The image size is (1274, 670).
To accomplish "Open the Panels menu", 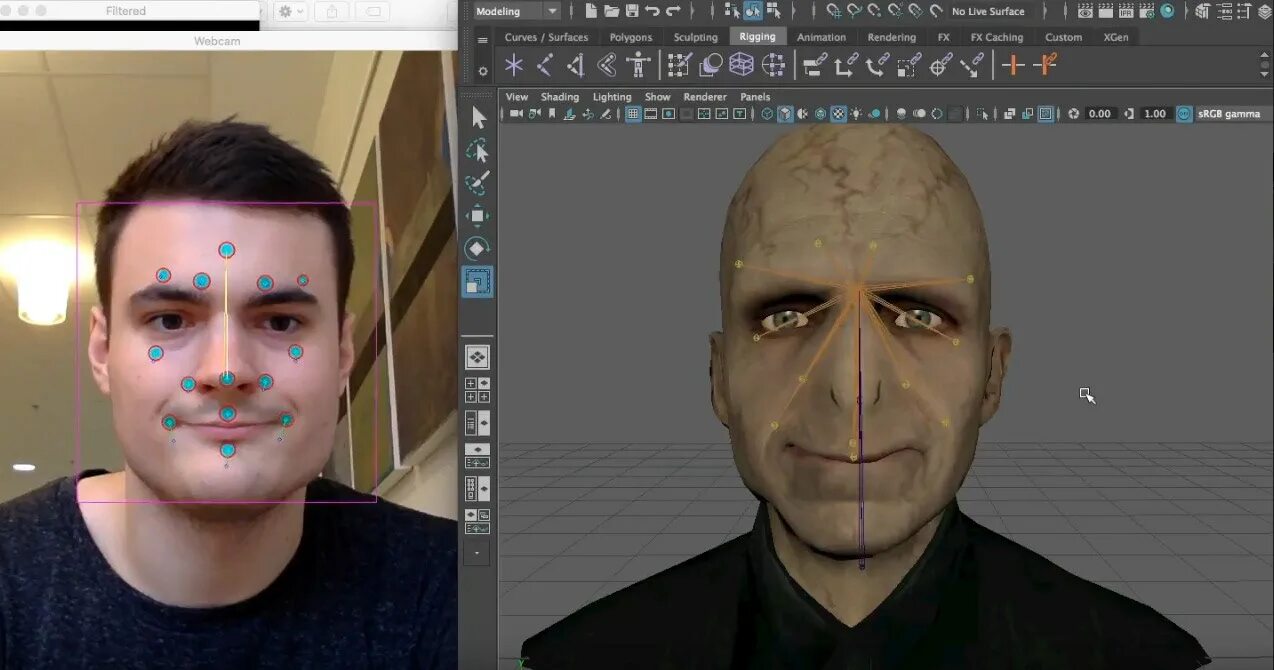I will click(755, 97).
